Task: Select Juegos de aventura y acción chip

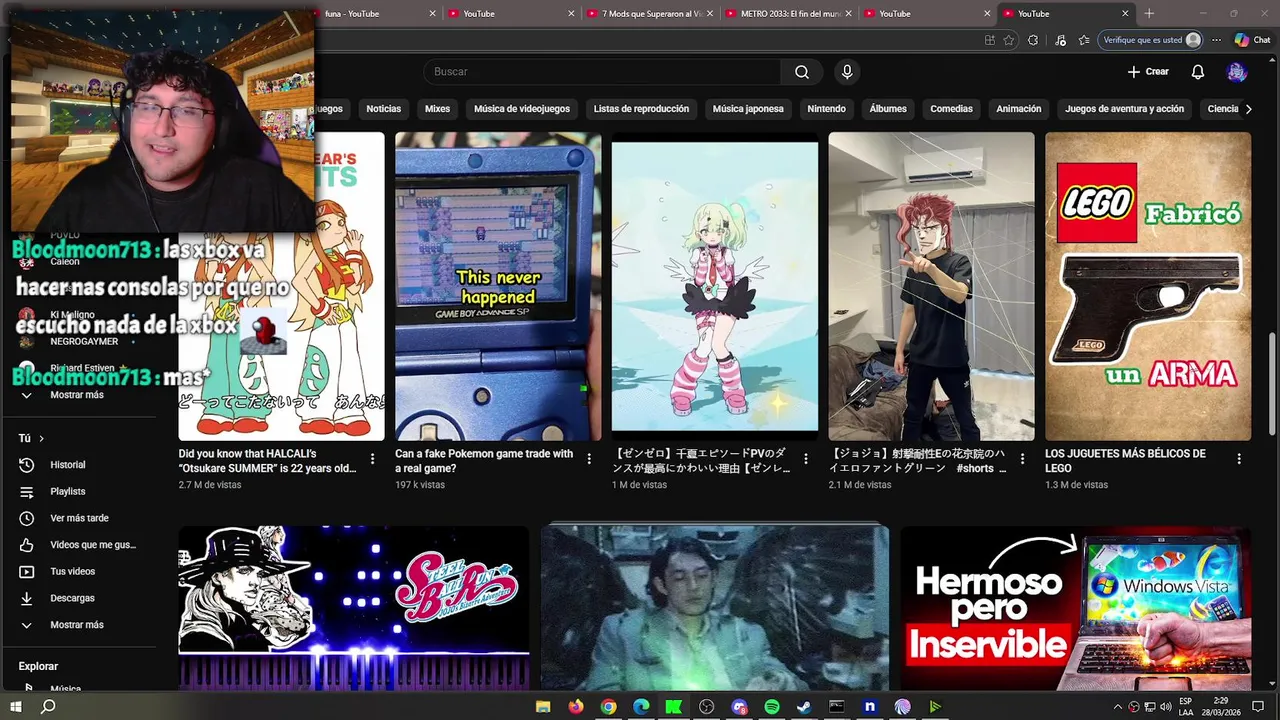Action: click(1124, 109)
